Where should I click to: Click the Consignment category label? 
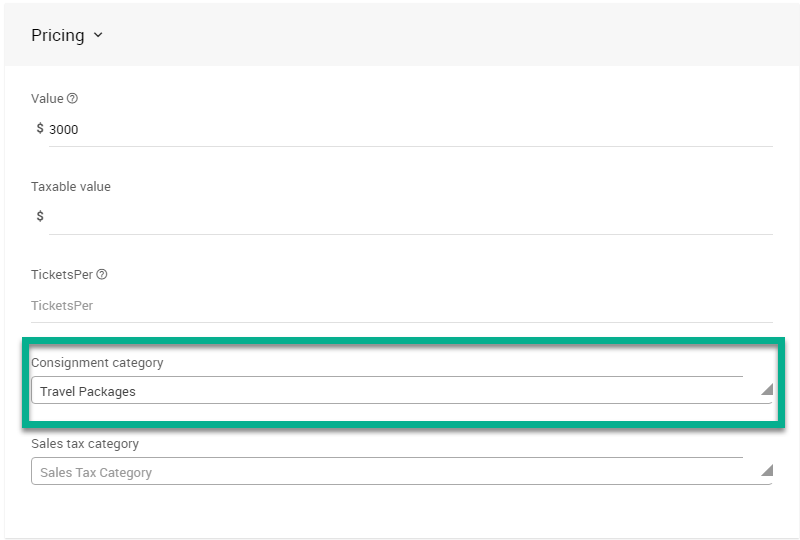[x=97, y=362]
